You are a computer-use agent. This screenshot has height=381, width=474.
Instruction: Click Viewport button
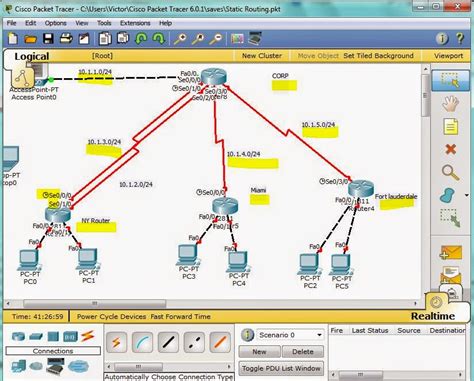point(448,56)
